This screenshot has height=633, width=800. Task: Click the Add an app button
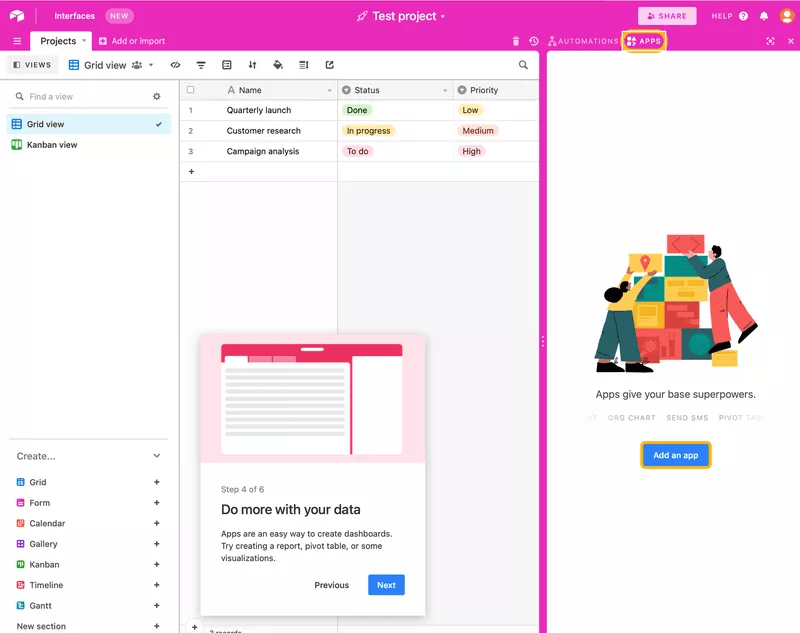[x=676, y=455]
